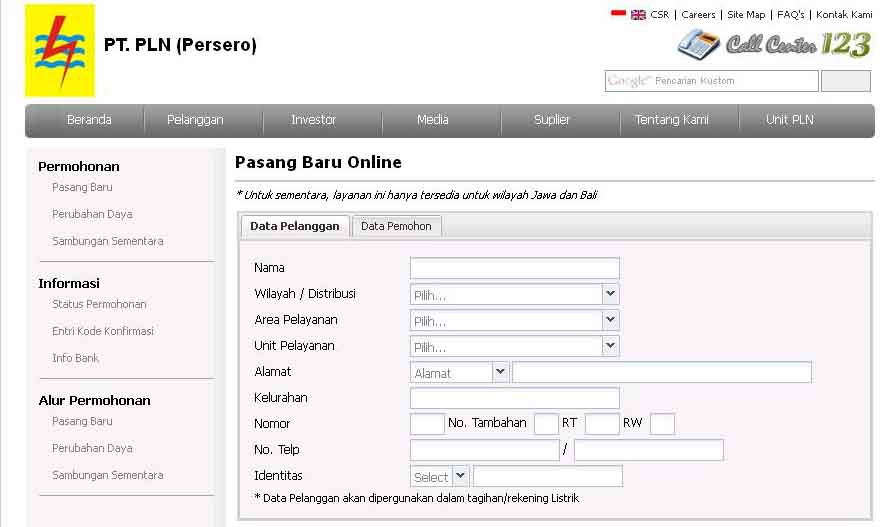Click the Nomor input field

pos(427,424)
